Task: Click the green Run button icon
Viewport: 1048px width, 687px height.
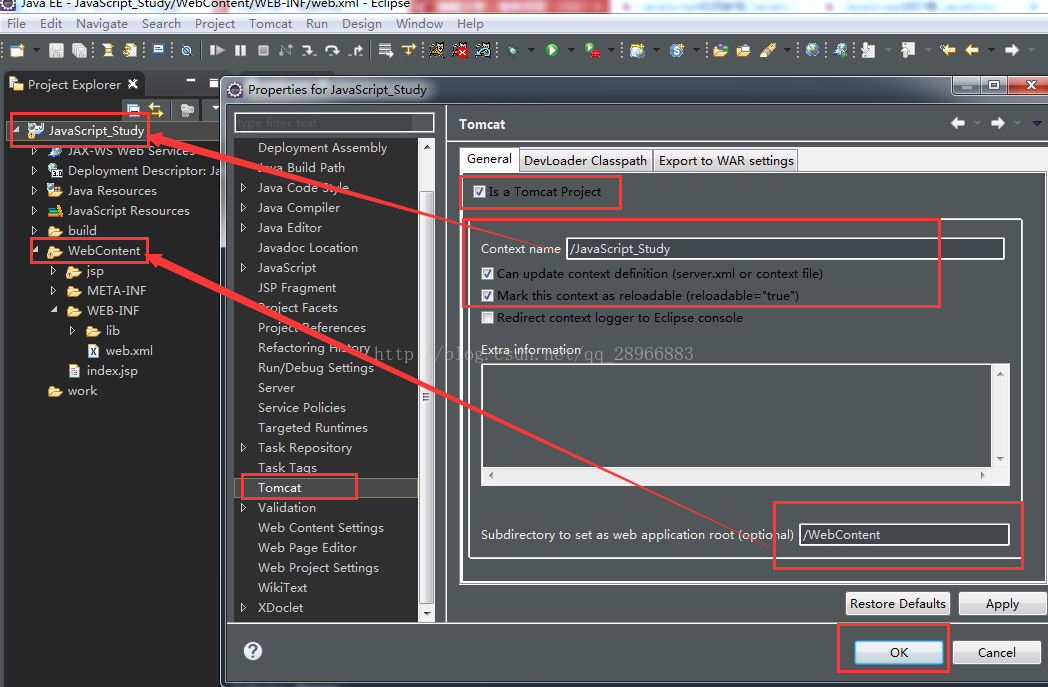Action: 552,50
